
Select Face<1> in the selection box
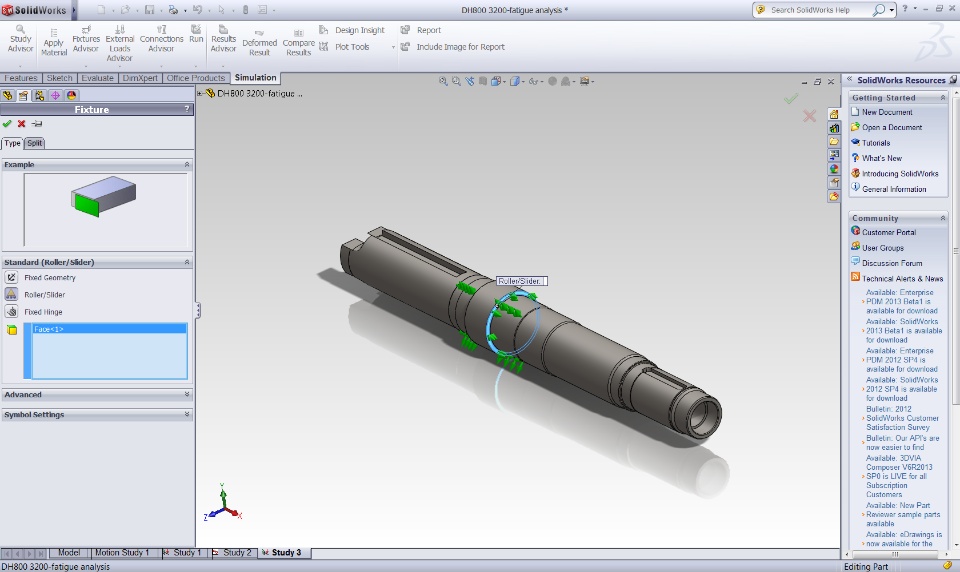pos(109,329)
